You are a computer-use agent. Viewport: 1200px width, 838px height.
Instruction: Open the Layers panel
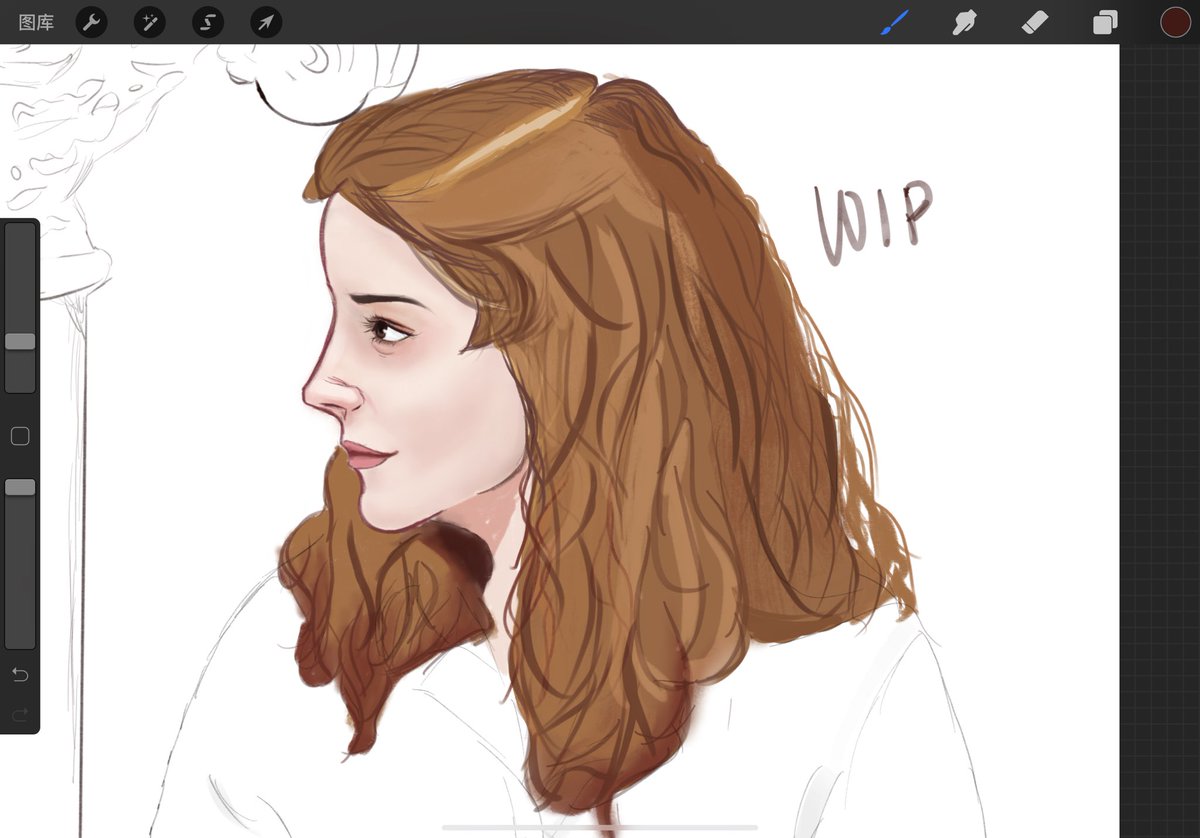point(1105,22)
